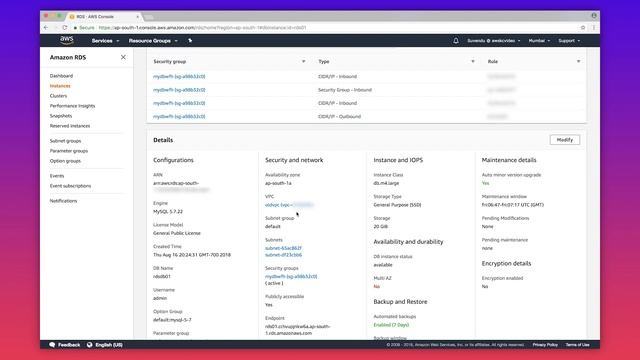This screenshot has height=360, width=640.
Task: Click the MySQL 5.7.22 engine value
Action: coord(168,212)
